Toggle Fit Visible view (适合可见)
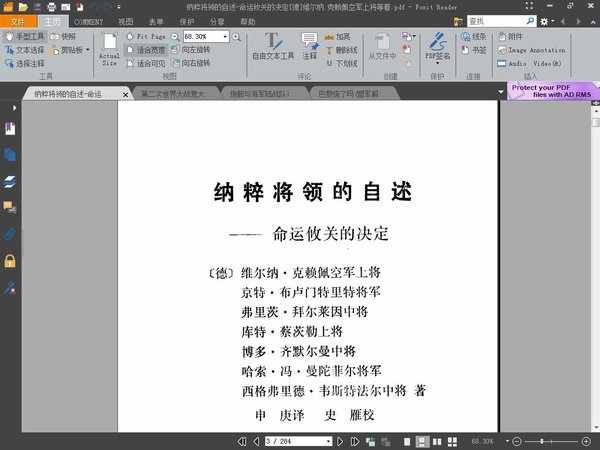 click(146, 63)
